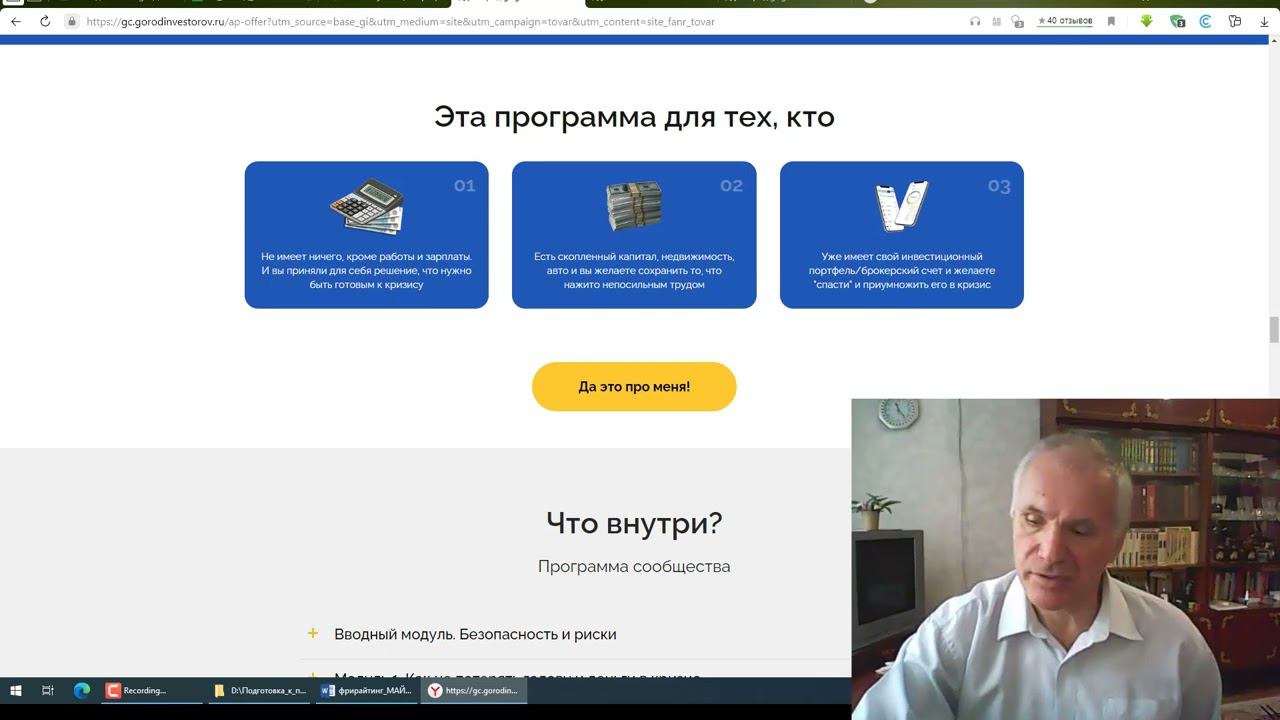
Task: Go back with the browser back arrow
Action: click(15, 21)
